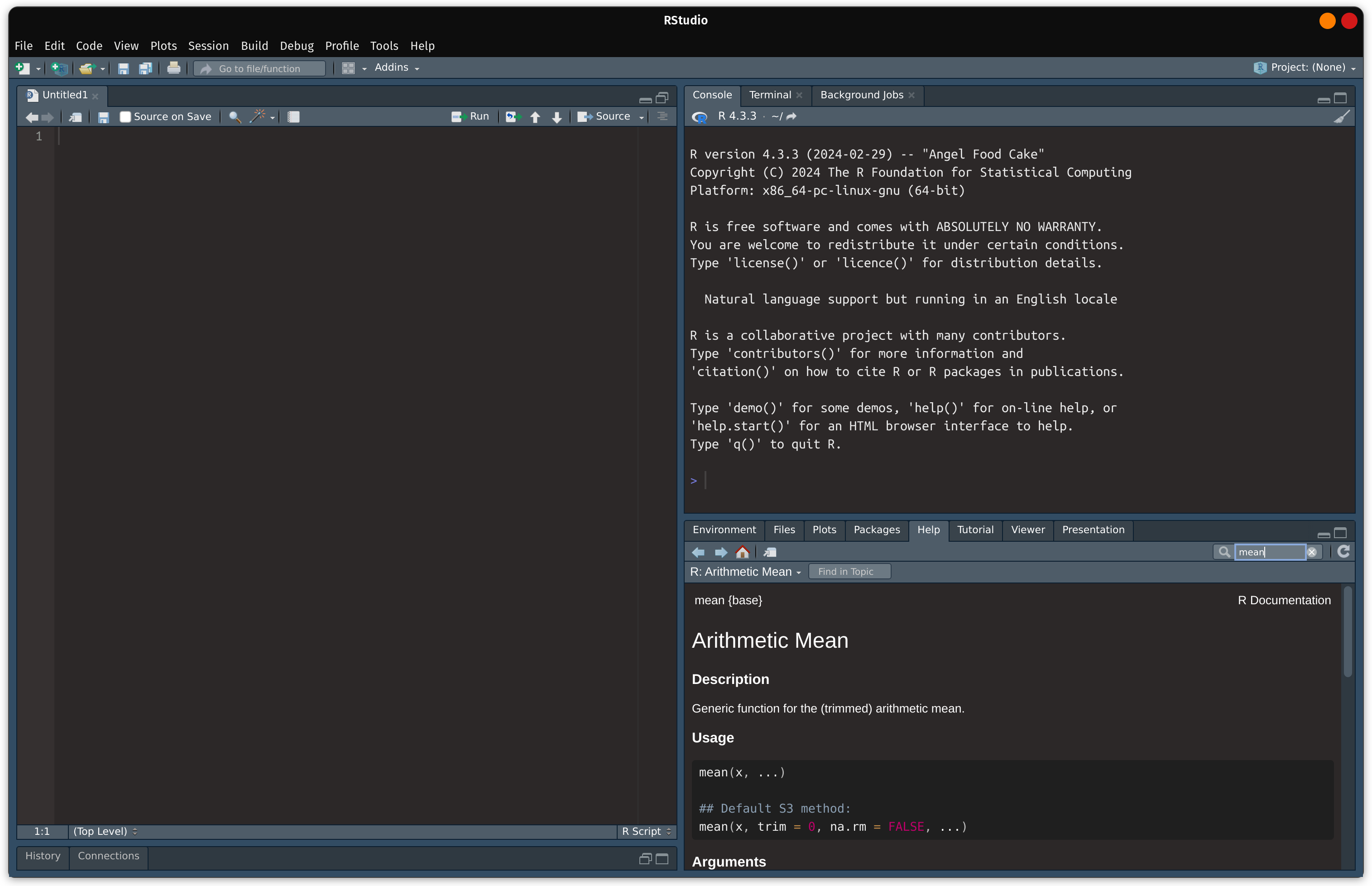Show help topic in new window
1372x886 pixels.
(770, 552)
